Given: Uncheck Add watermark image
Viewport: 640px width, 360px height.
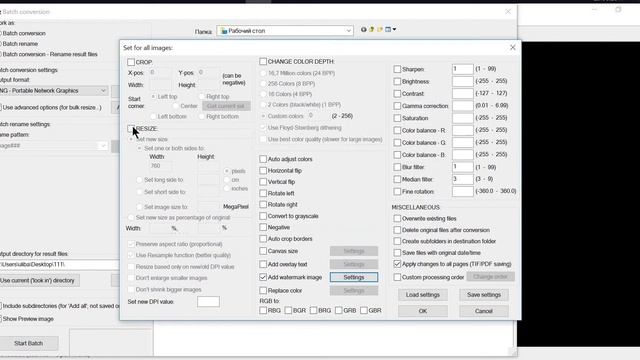Looking at the screenshot, I should [263, 277].
